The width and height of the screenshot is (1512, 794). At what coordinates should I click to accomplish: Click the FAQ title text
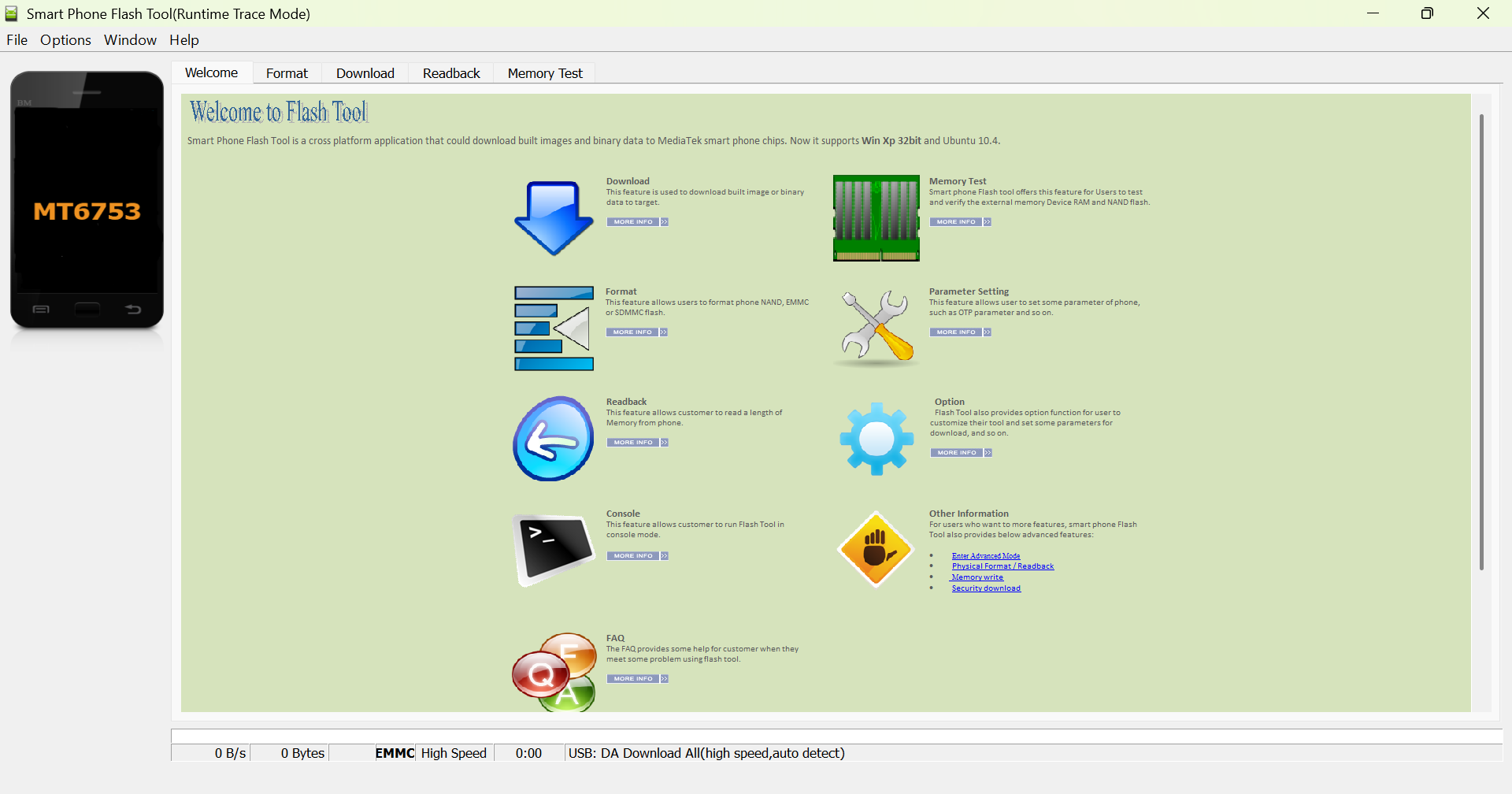615,638
